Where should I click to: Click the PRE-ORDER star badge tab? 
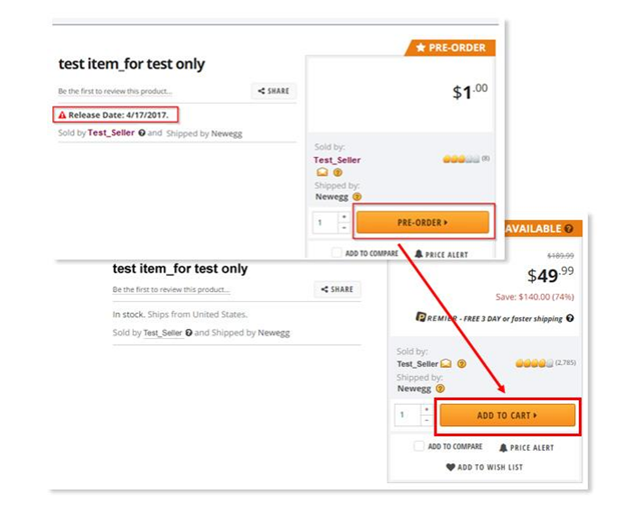click(449, 47)
